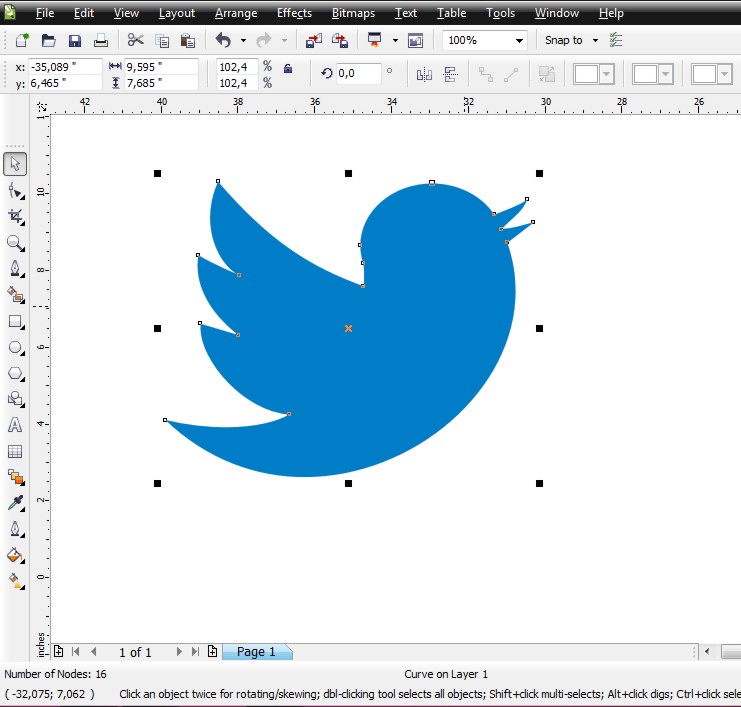The image size is (741, 707).
Task: Select the Outline pen tool
Action: click(x=16, y=529)
